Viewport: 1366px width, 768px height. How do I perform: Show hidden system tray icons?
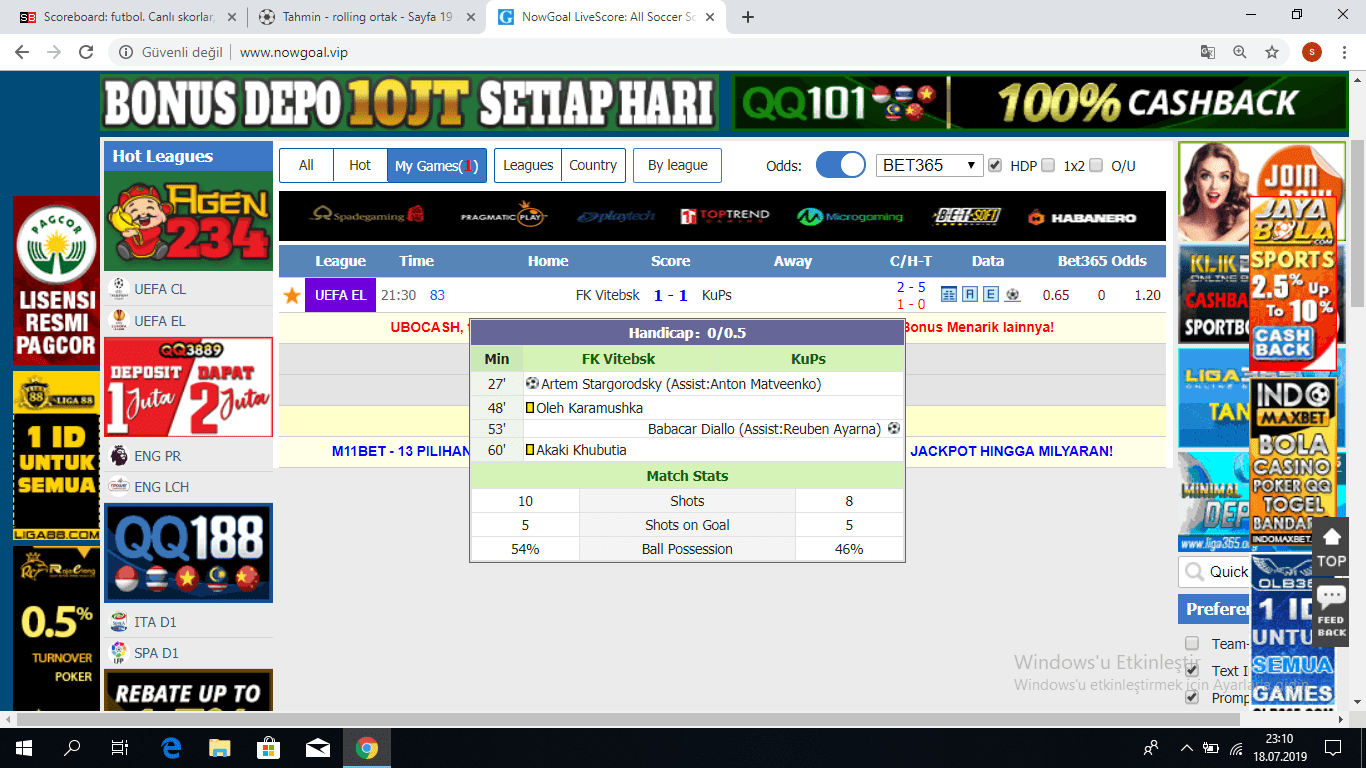tap(1186, 747)
